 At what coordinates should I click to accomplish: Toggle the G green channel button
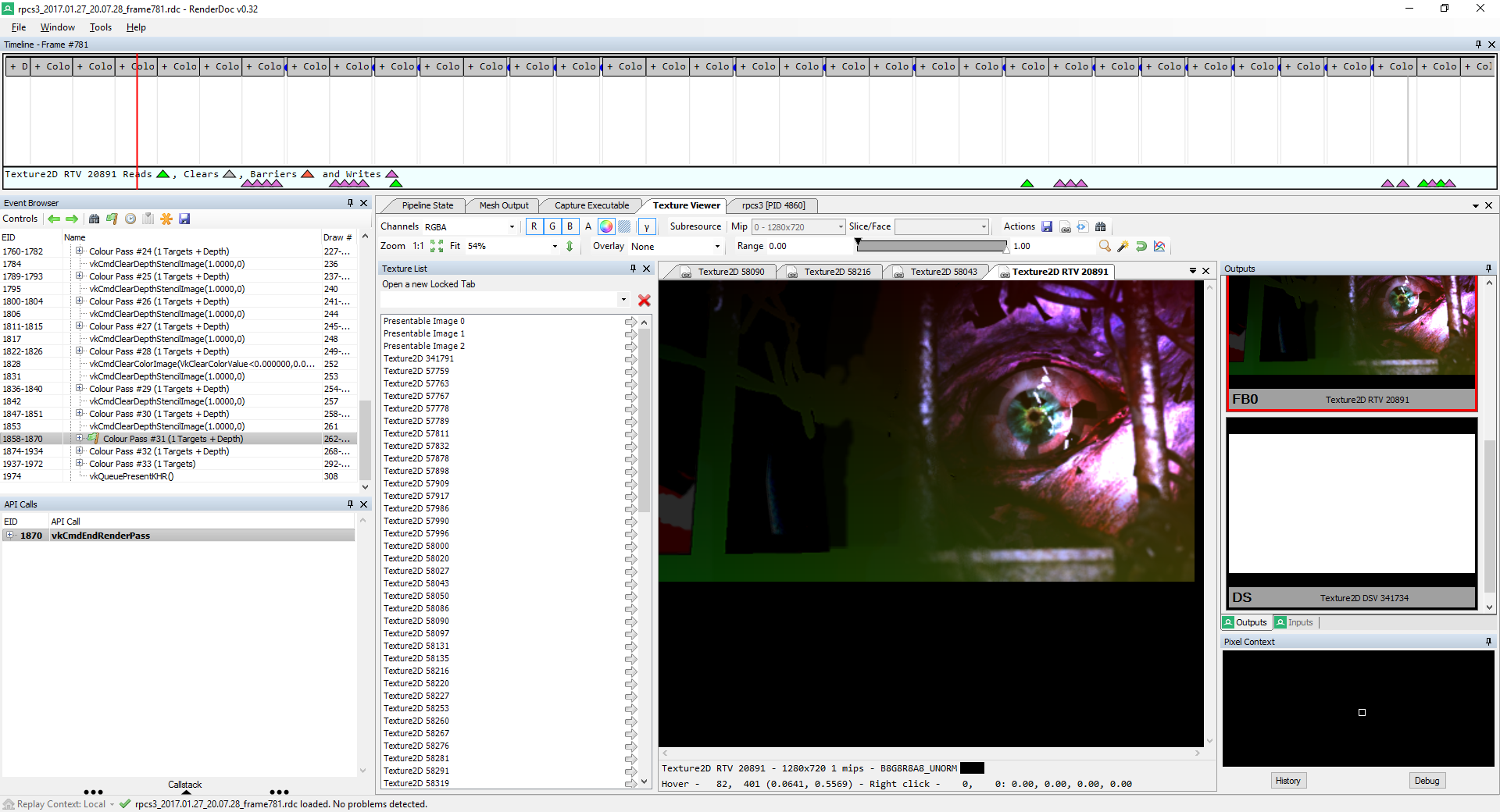point(552,227)
